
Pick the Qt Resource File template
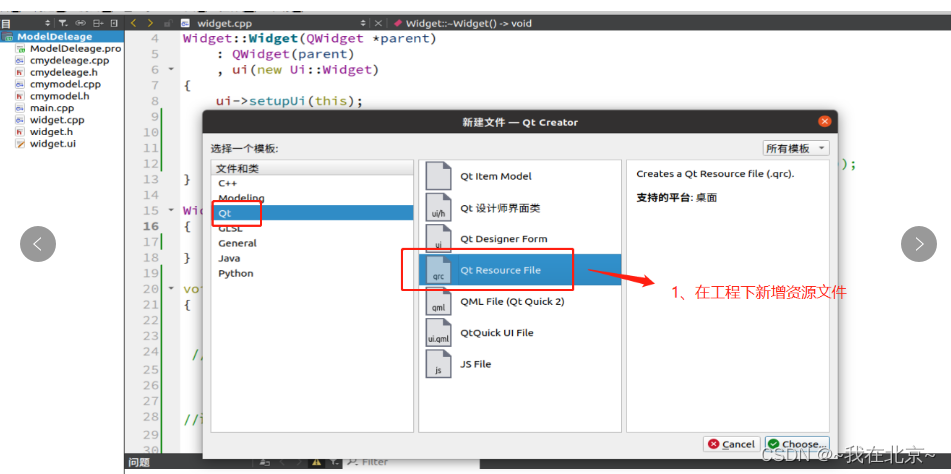coord(520,270)
